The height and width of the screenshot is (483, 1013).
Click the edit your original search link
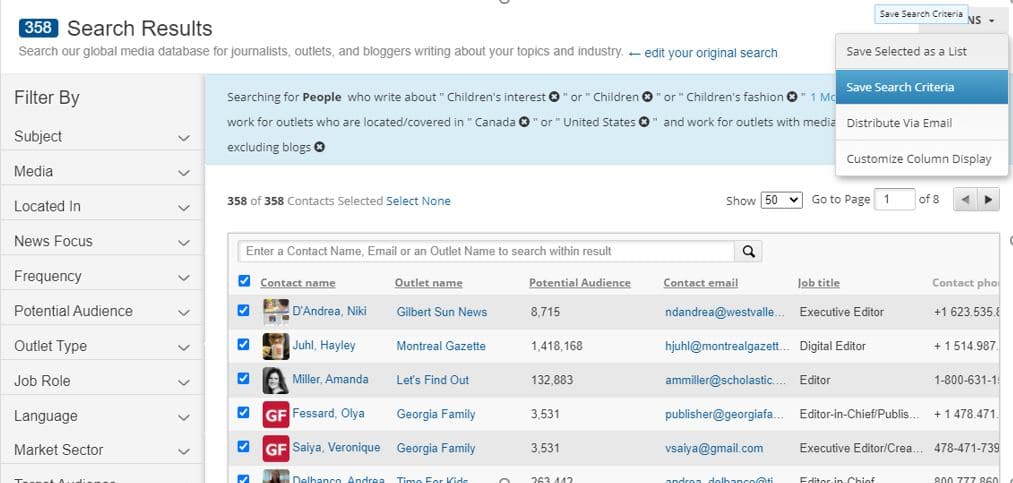tap(710, 53)
